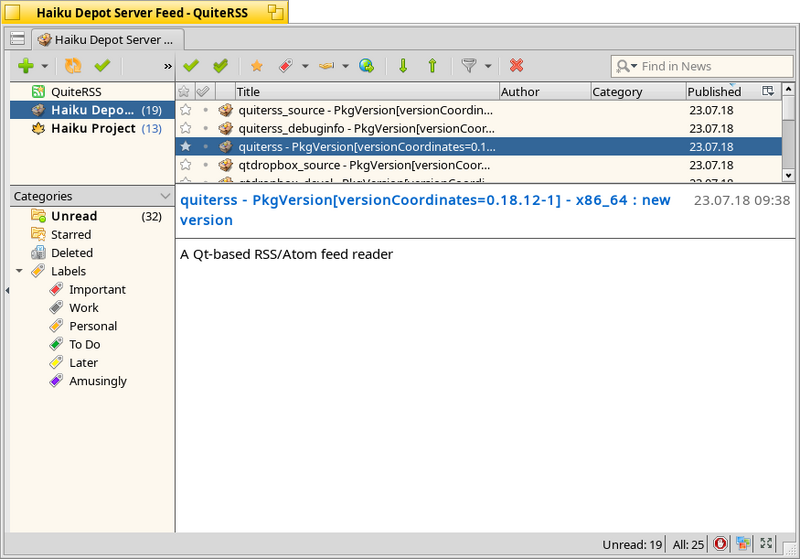The height and width of the screenshot is (559, 800).
Task: Mark selected news read with single checkmark
Action: (x=191, y=66)
